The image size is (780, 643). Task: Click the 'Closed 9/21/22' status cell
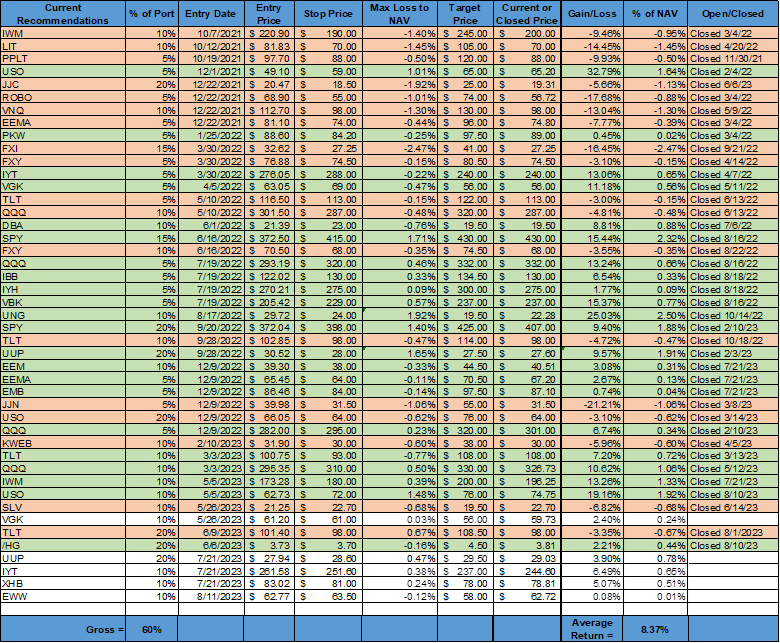(733, 149)
